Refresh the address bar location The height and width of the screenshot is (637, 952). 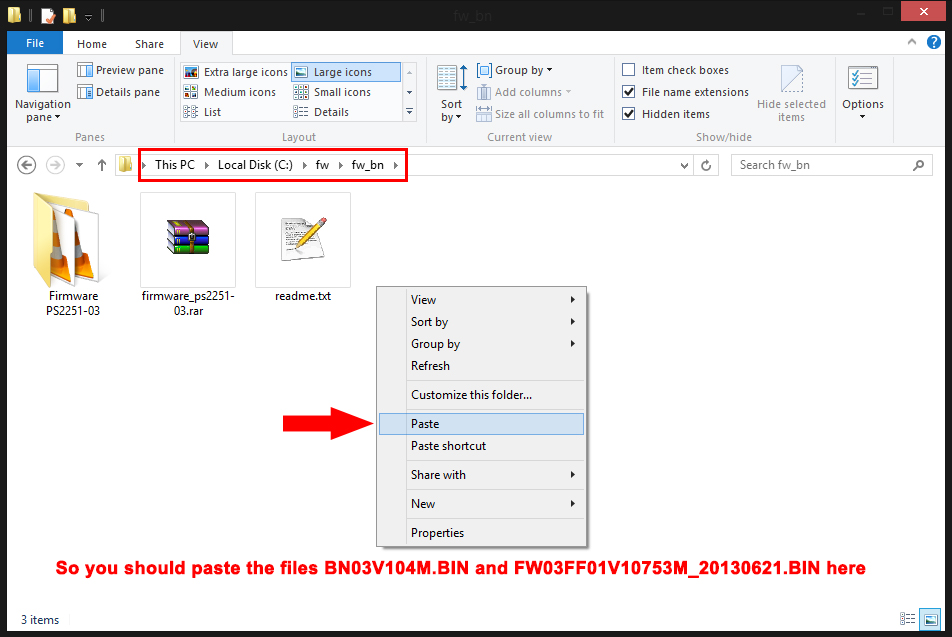point(706,165)
